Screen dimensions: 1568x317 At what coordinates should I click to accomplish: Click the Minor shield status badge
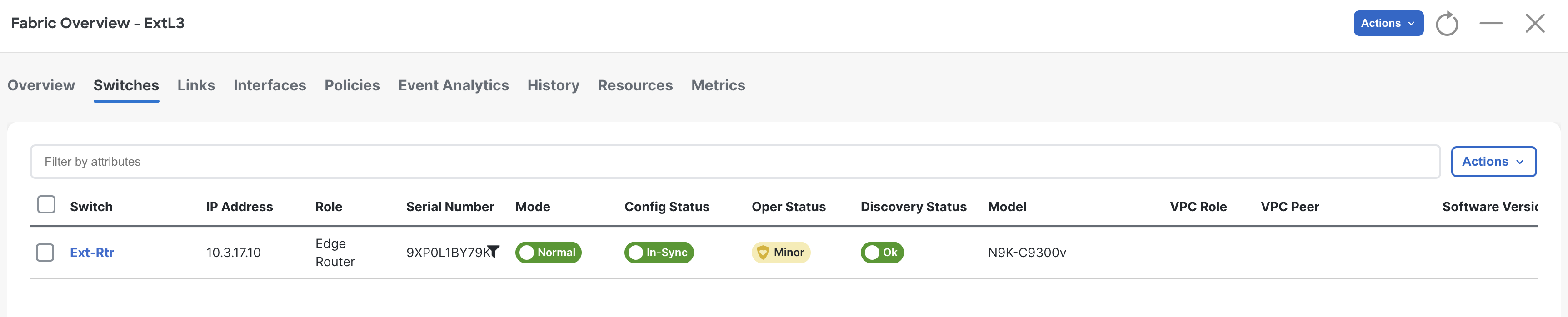pos(780,253)
